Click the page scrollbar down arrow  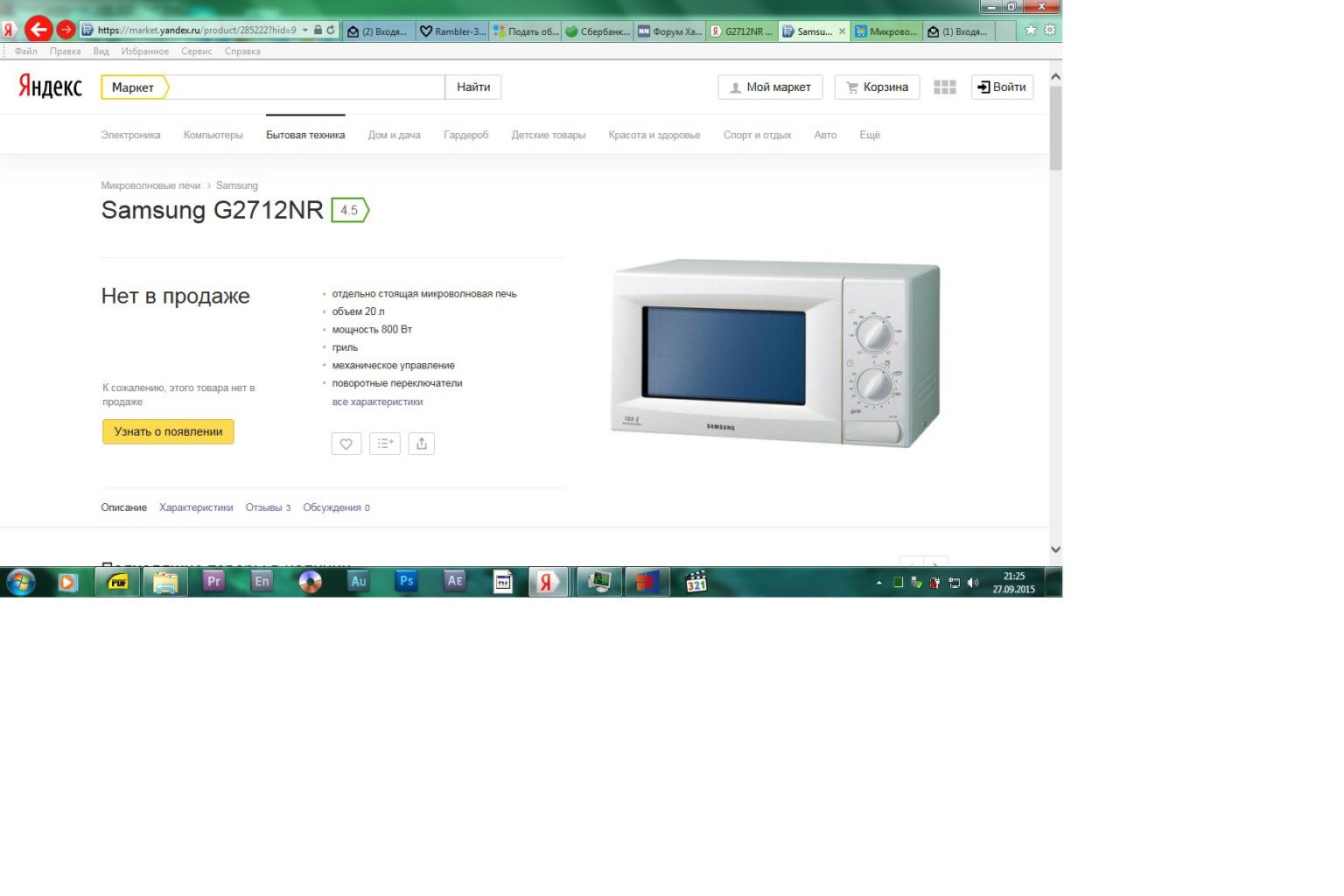(x=1055, y=550)
